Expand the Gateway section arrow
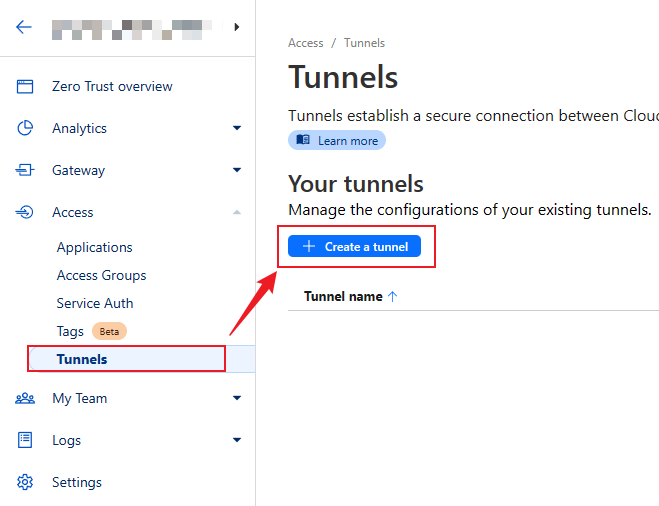This screenshot has width=659, height=506. click(x=237, y=171)
